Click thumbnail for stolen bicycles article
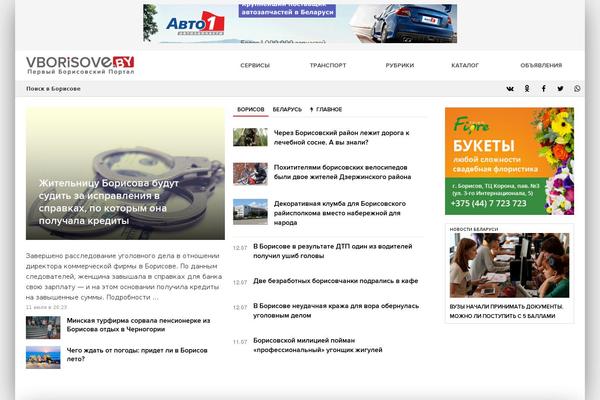 click(250, 174)
